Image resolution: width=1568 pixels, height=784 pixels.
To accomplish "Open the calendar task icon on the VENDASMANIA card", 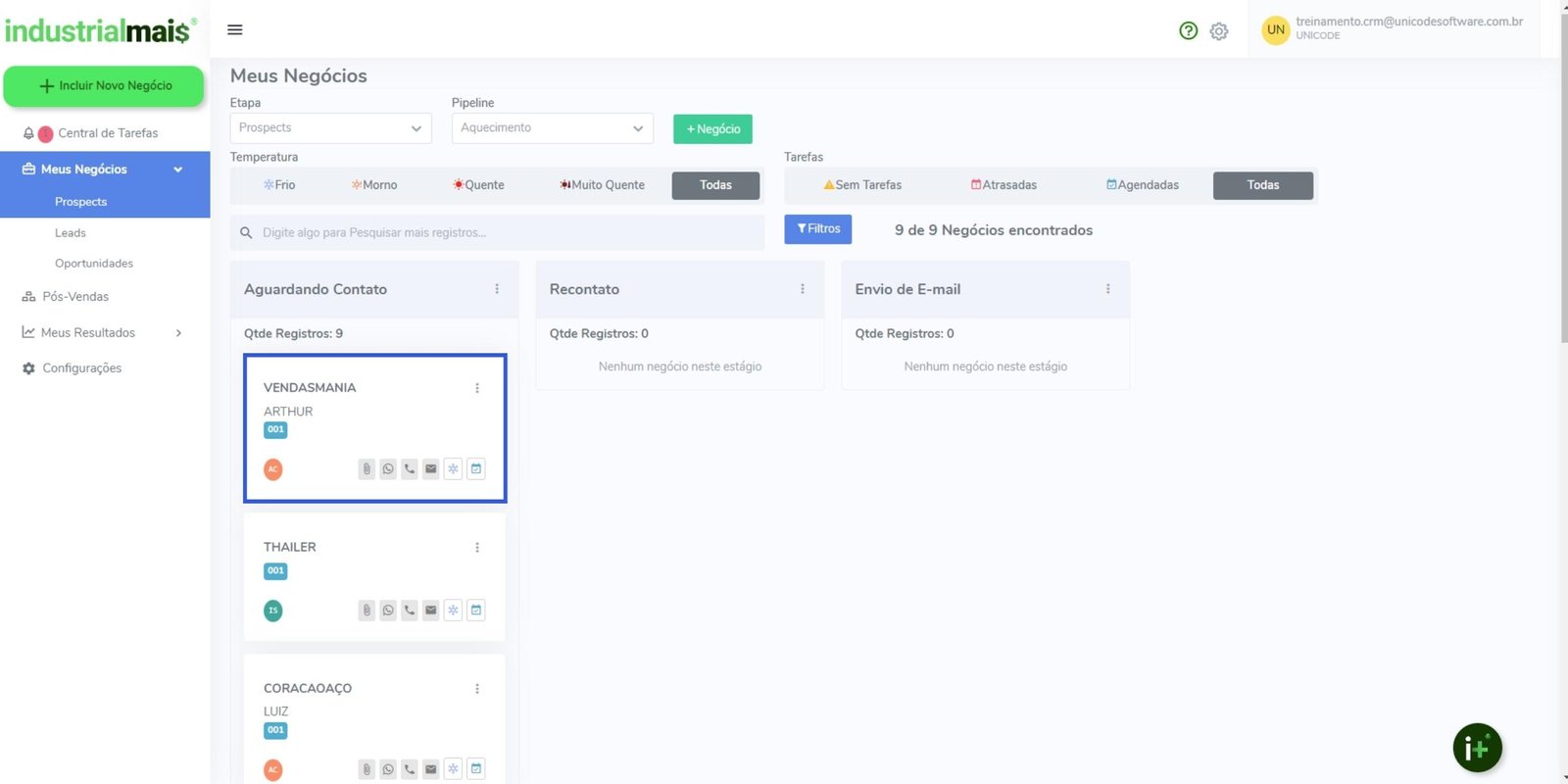I will [476, 469].
